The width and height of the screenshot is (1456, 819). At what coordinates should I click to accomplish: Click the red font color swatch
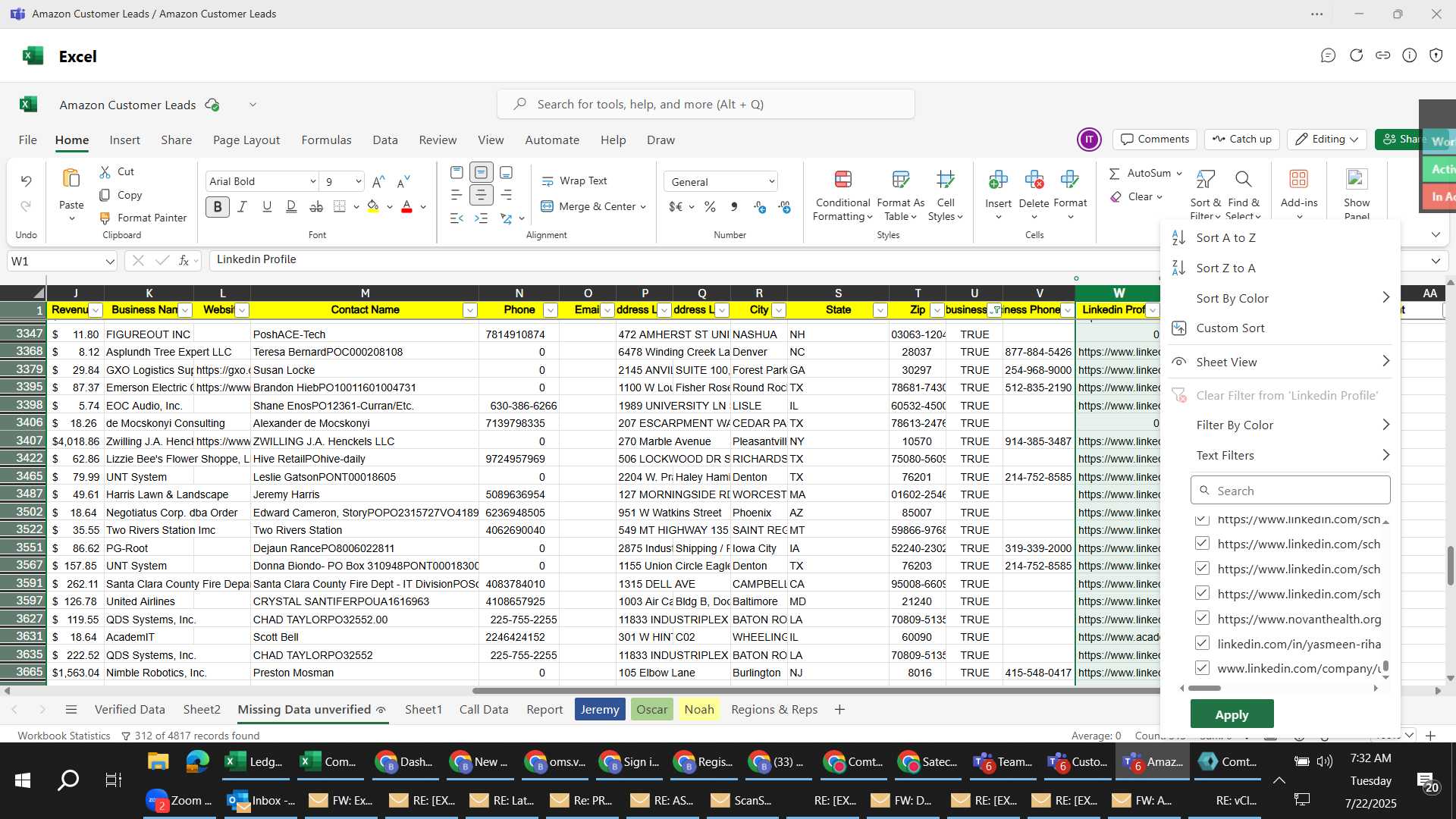pos(406,206)
